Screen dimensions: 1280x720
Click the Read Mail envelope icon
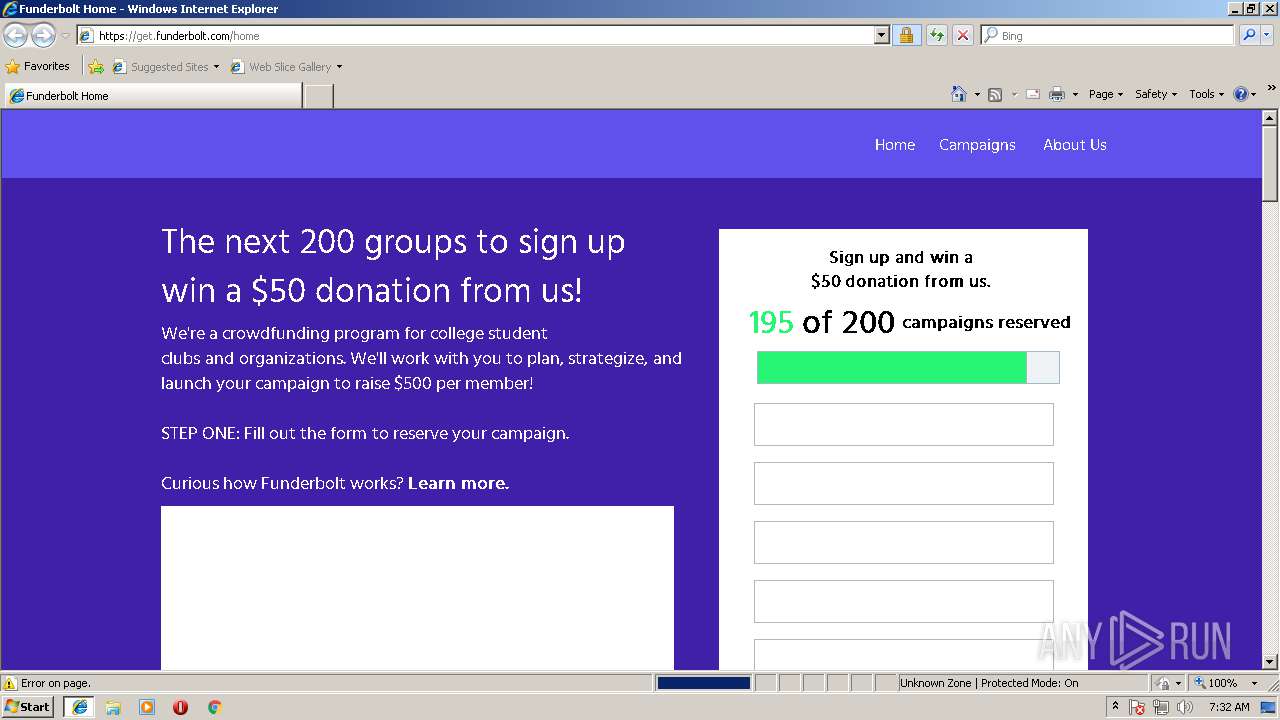(x=1033, y=94)
